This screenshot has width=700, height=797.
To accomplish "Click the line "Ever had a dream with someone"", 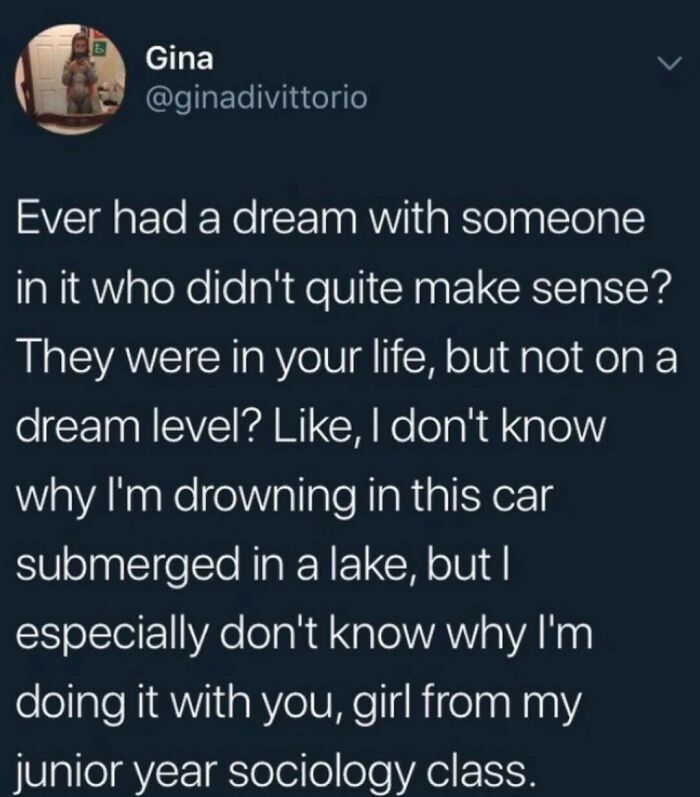I will point(331,219).
